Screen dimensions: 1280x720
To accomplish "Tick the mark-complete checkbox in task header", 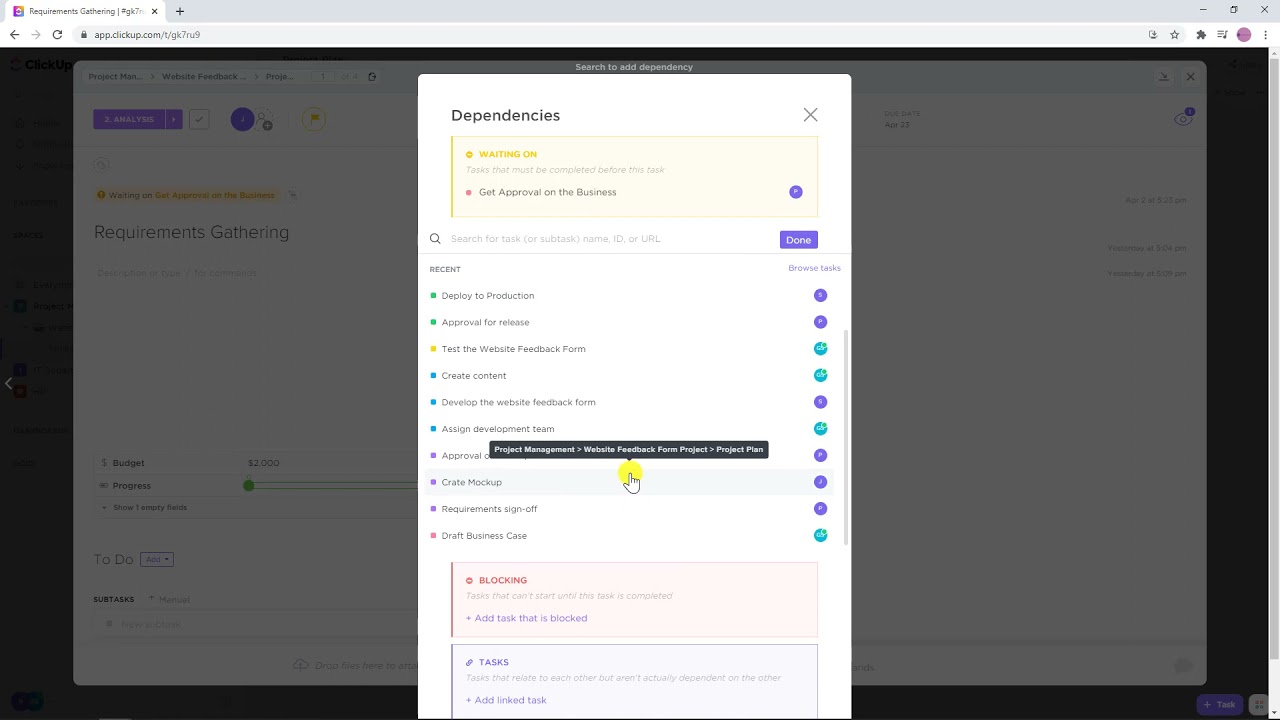I will (x=199, y=119).
